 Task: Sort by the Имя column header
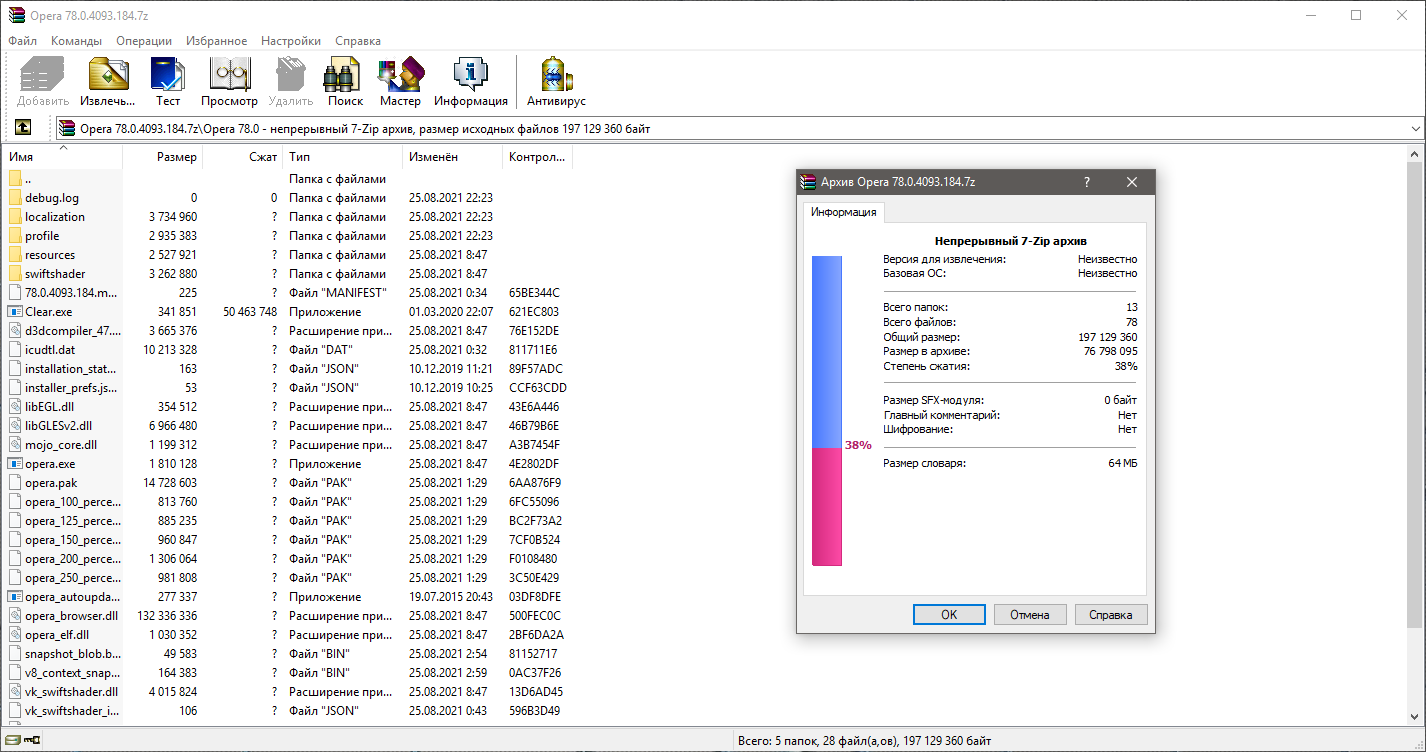[62, 157]
